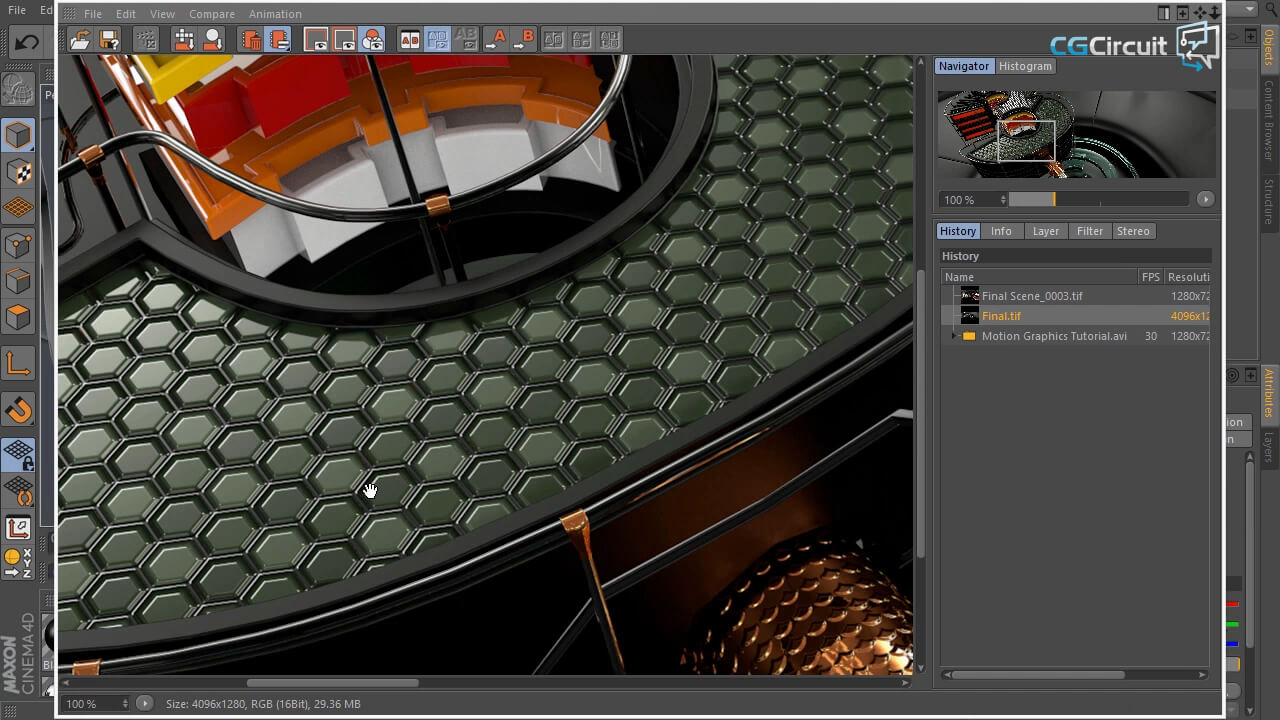Open the Navigator zoom options arrow button
The height and width of the screenshot is (720, 1280).
(1205, 199)
